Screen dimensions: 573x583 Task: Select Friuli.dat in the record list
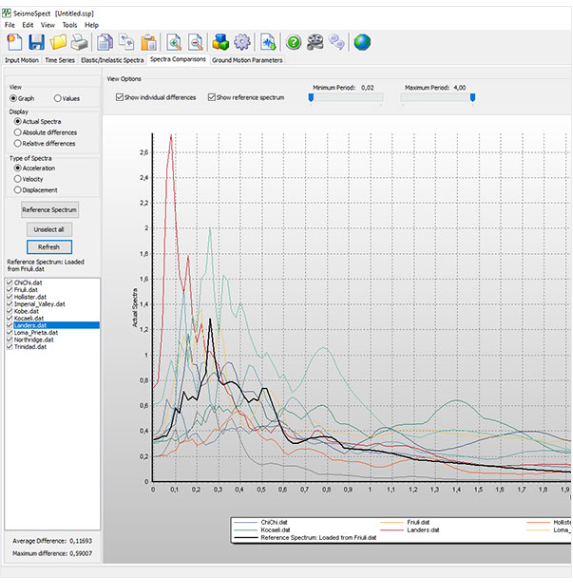26,289
